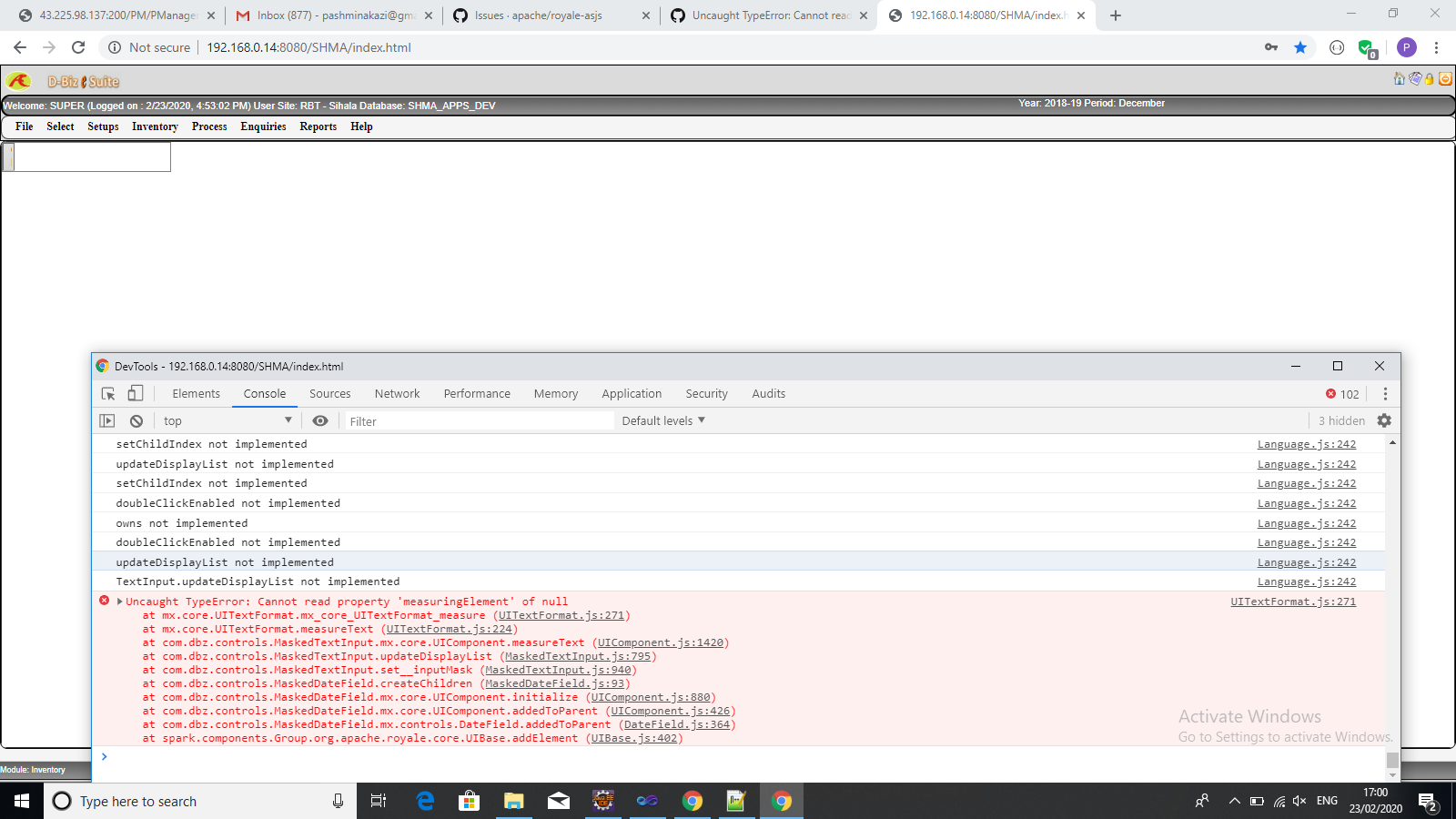Open File Explorer from the taskbar
Viewport: 1456px width, 819px height.
point(514,801)
